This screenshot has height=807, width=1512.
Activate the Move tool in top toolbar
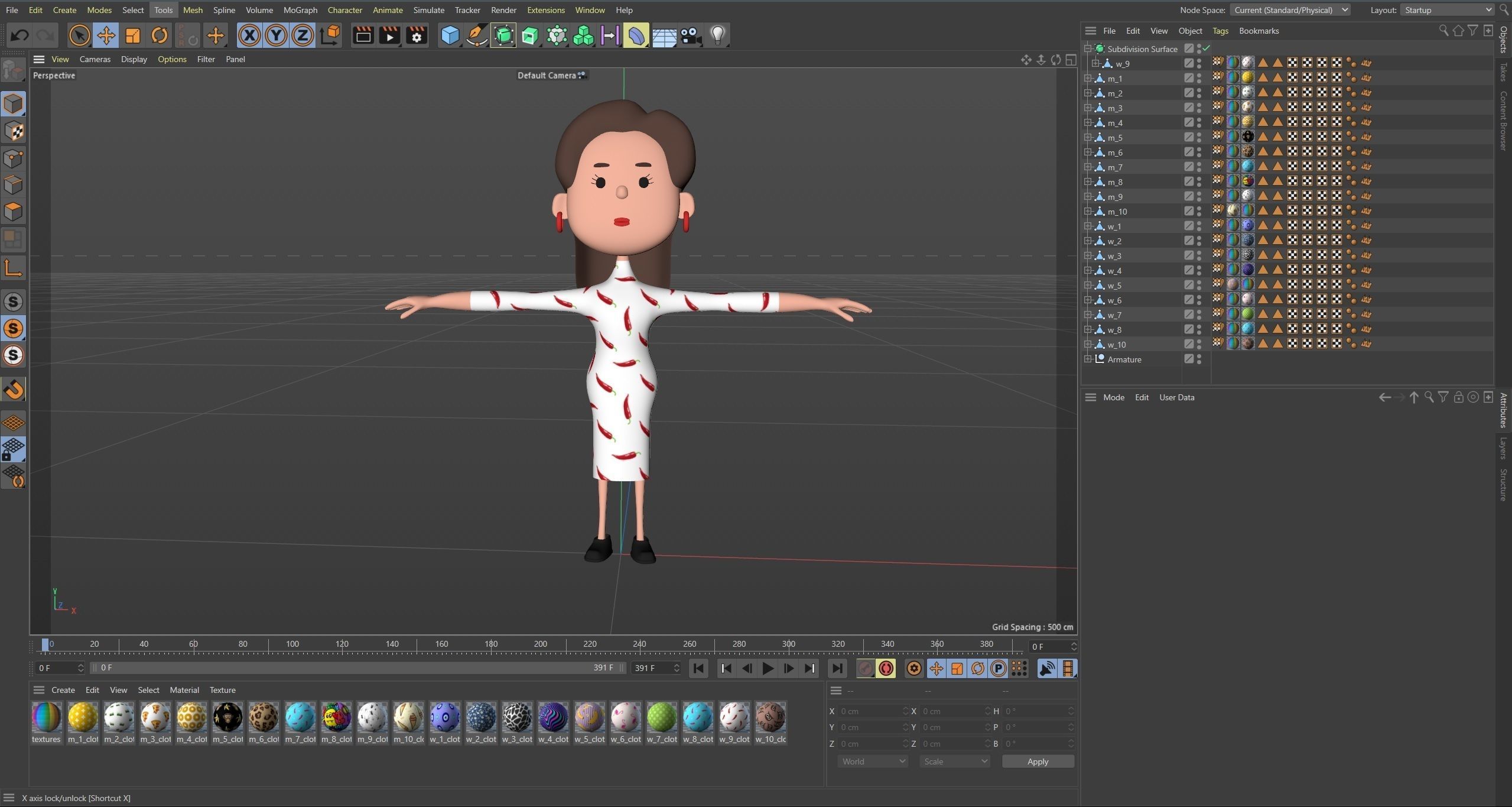106,35
